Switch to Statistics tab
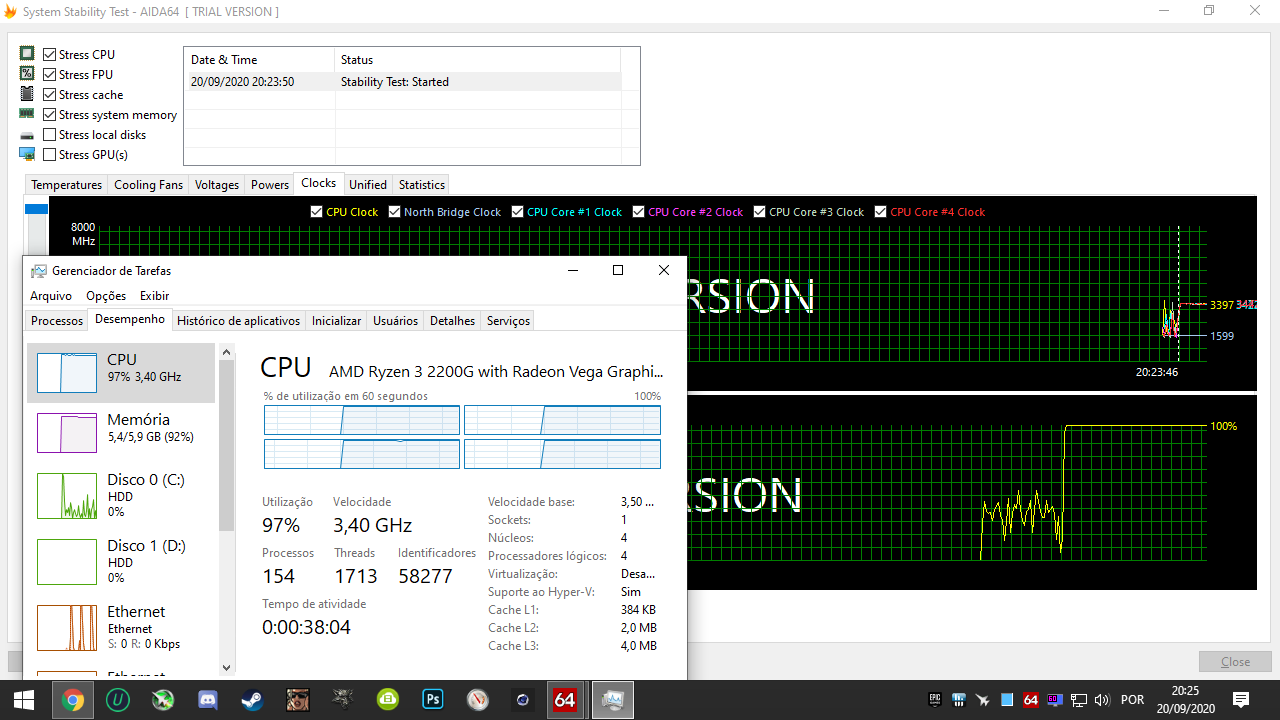 point(422,185)
